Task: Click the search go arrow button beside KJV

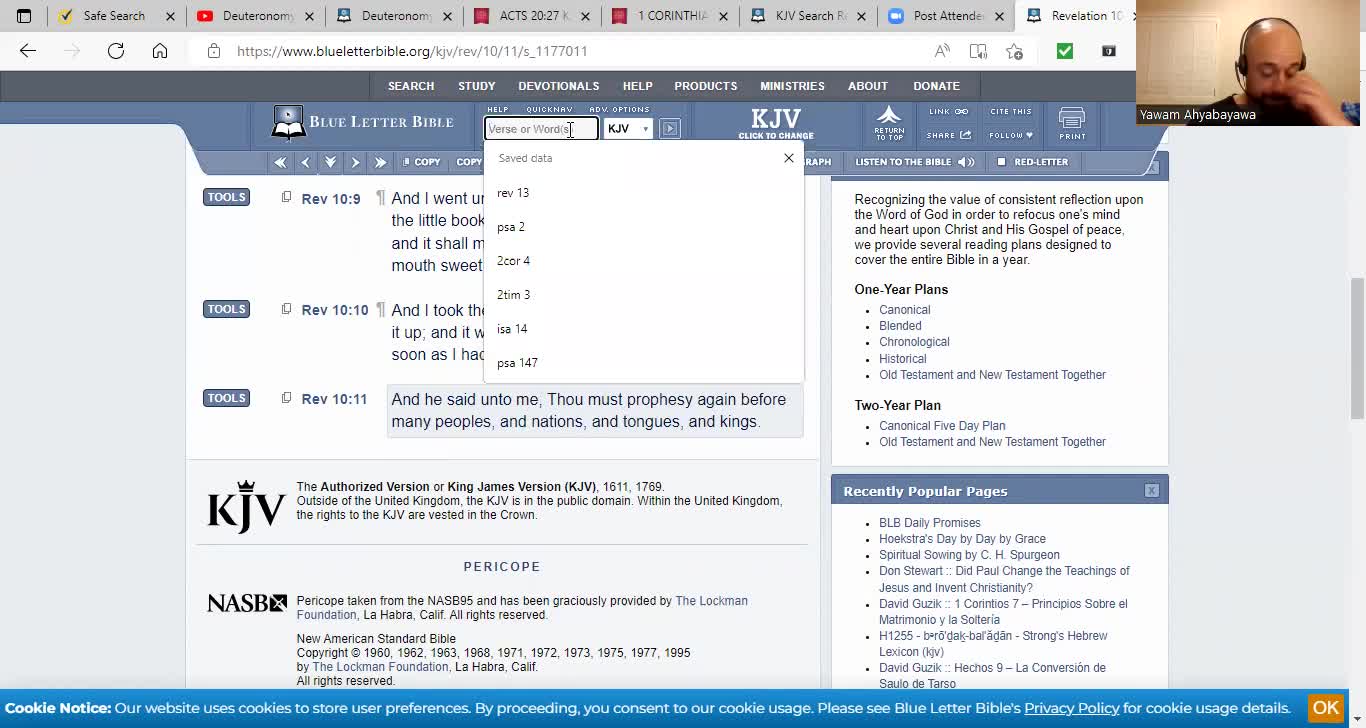Action: pyautogui.click(x=669, y=129)
